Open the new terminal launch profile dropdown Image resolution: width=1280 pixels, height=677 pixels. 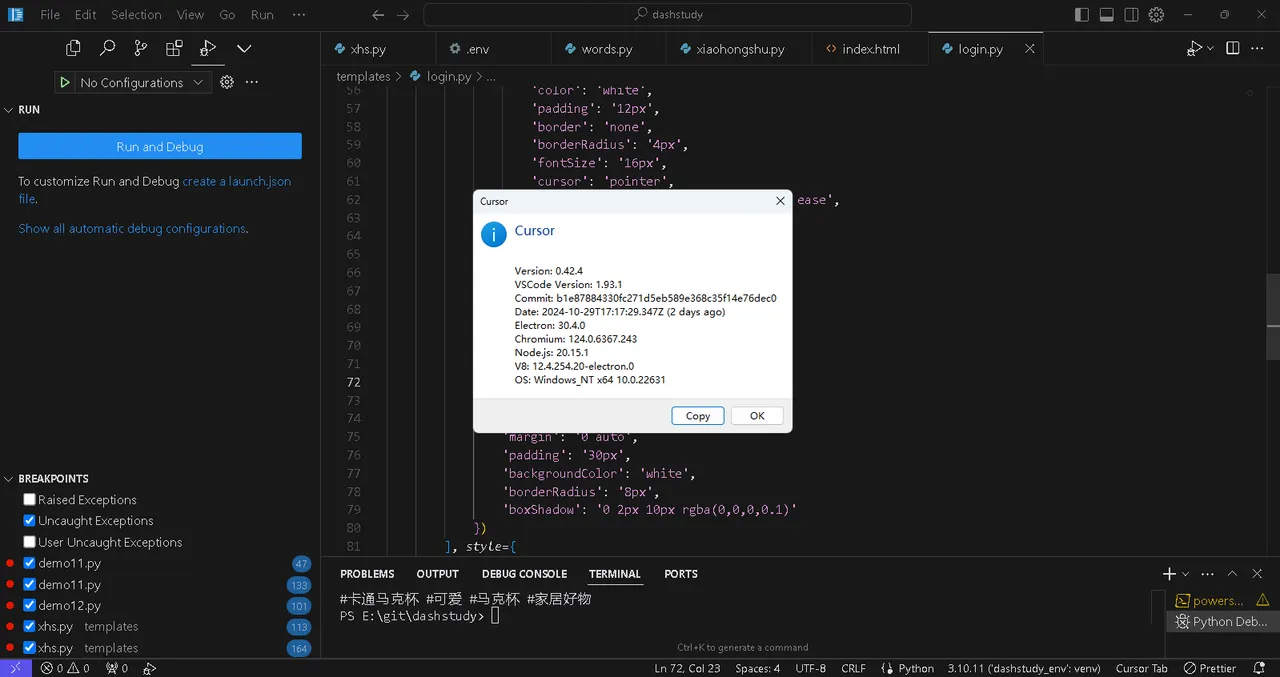click(1186, 574)
